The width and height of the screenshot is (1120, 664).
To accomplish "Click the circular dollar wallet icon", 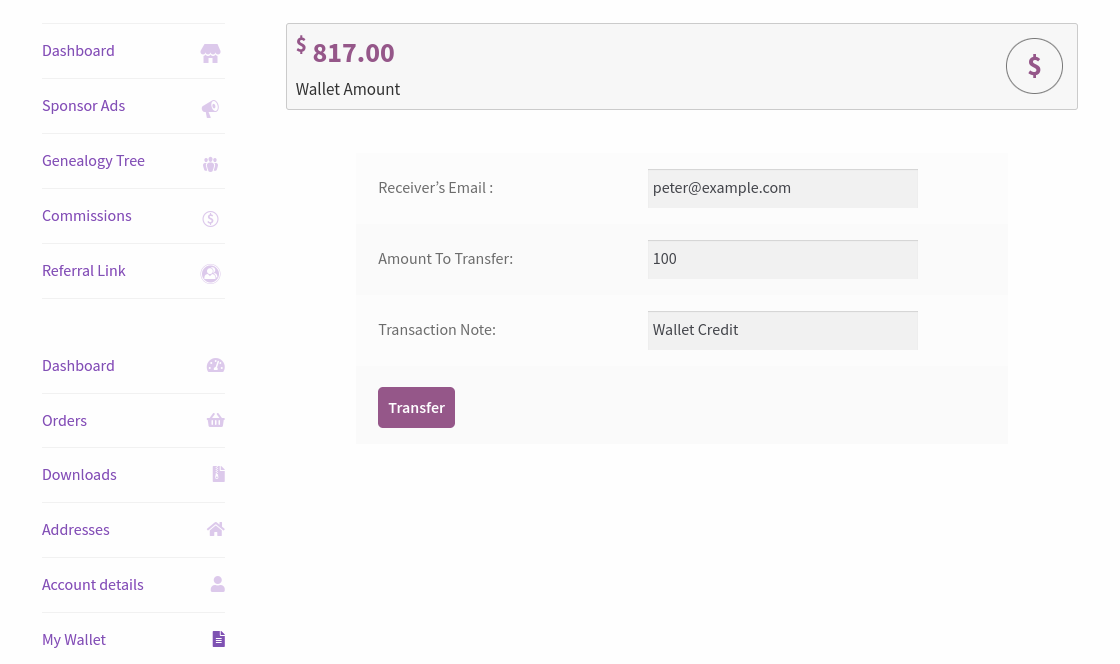I will pos(1034,65).
